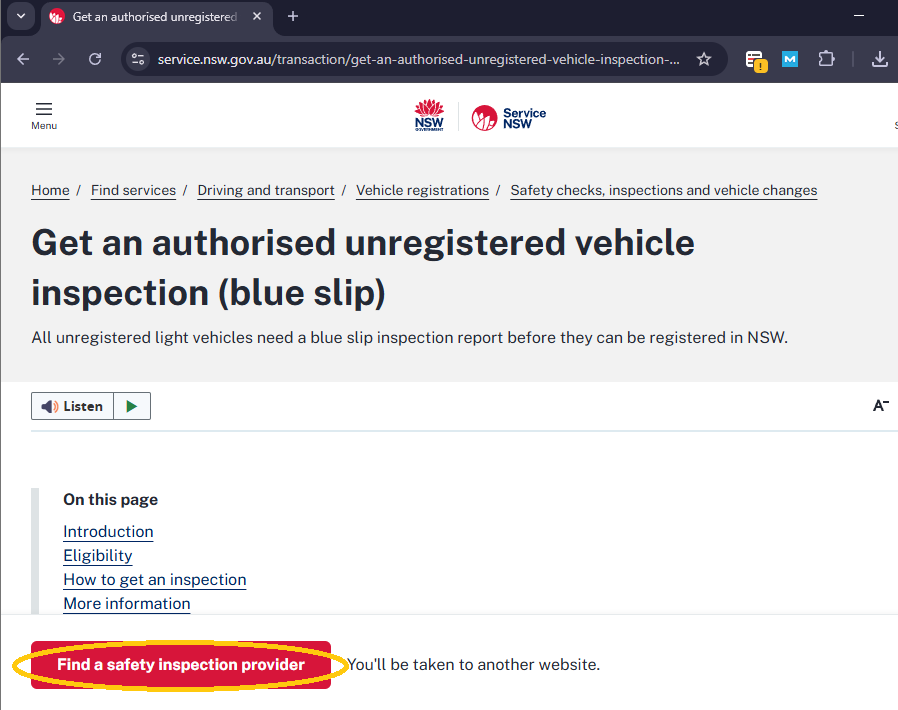898x710 pixels.
Task: Open the Eligibility page link
Action: pyautogui.click(x=98, y=555)
